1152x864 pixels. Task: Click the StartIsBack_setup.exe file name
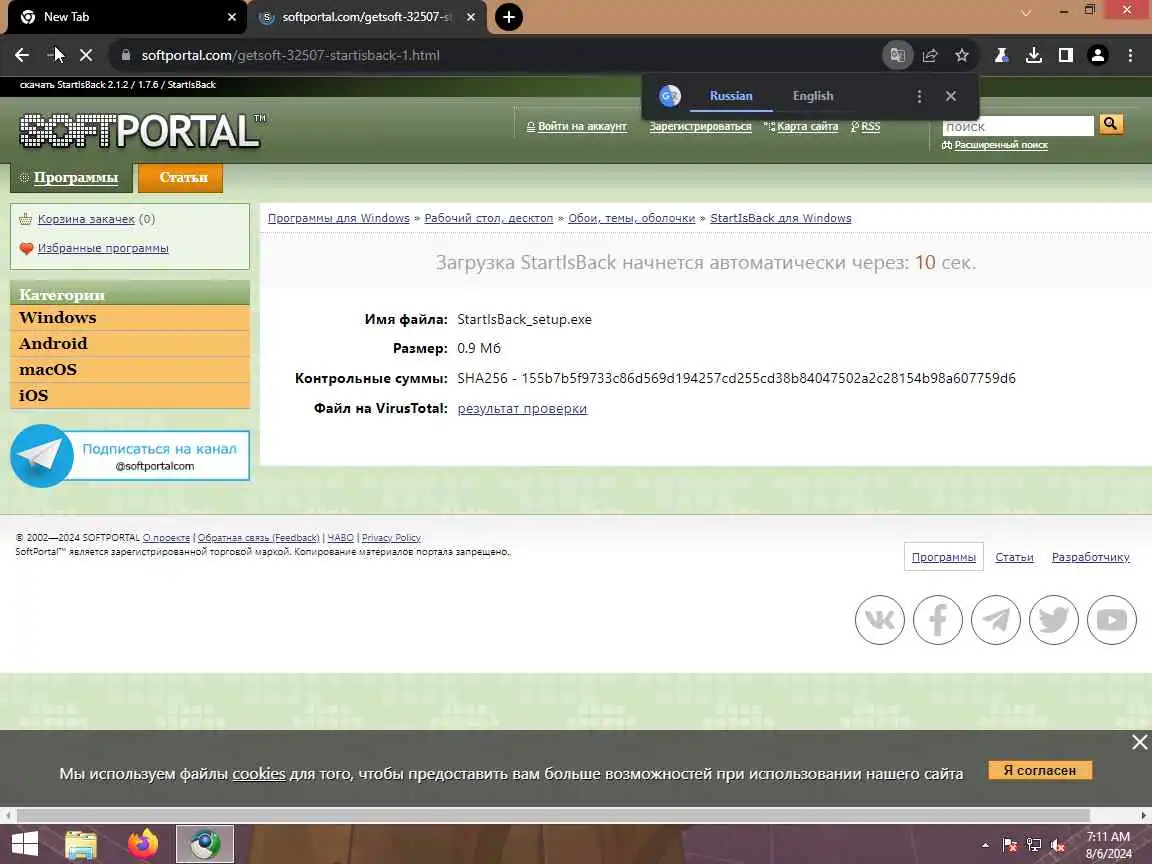[x=524, y=320]
